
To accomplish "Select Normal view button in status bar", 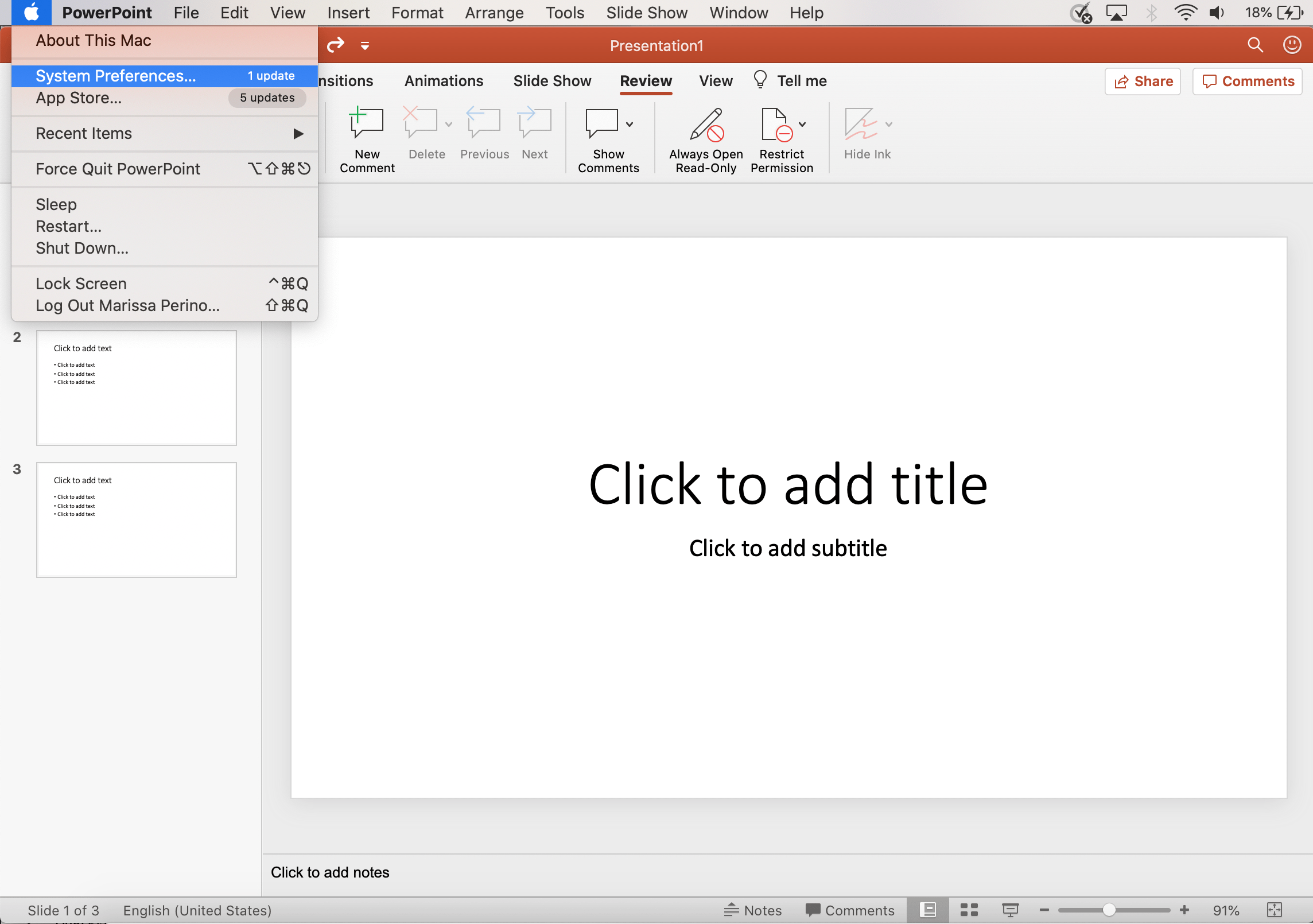I will tap(927, 910).
